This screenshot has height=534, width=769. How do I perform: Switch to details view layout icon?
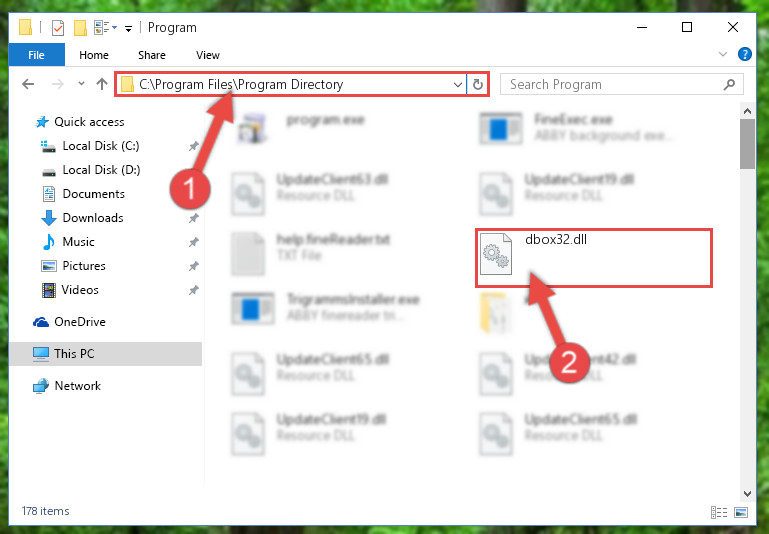719,512
